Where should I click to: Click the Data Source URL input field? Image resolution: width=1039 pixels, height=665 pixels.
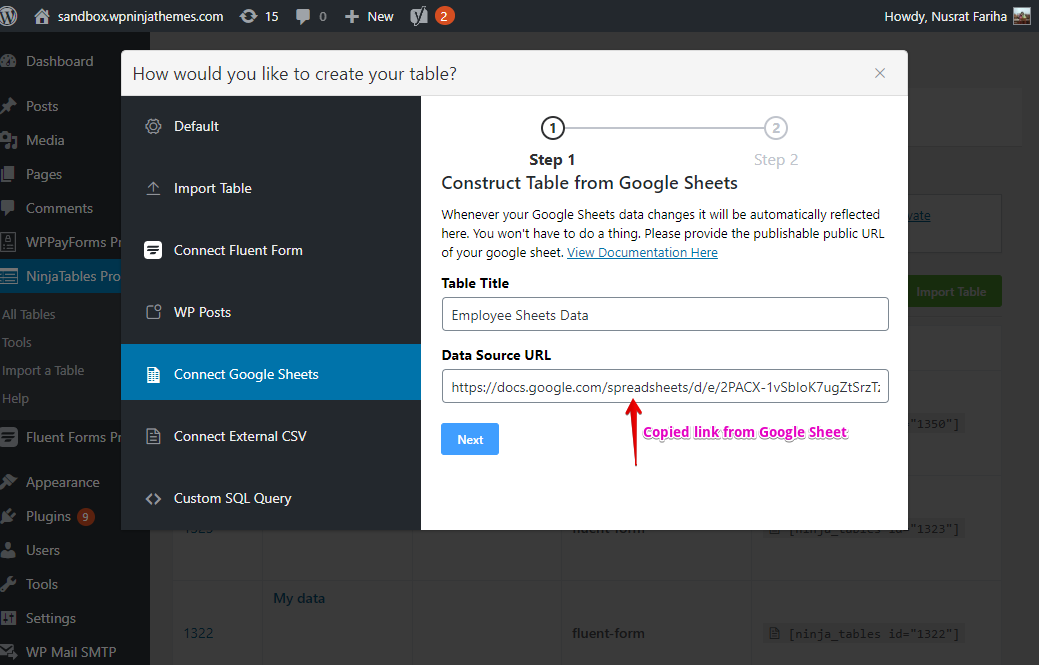665,387
